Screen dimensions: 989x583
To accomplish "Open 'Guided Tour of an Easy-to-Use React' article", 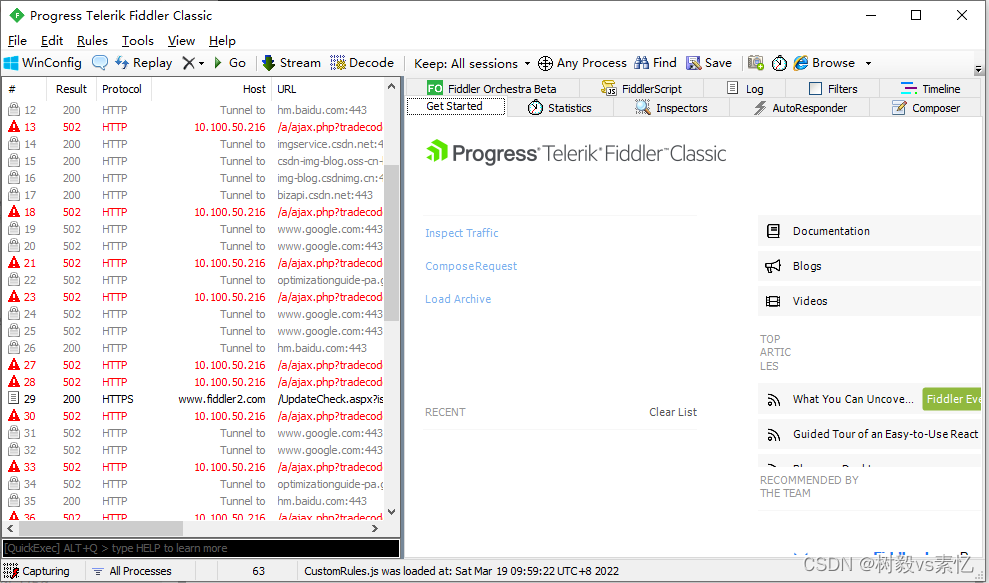I will 886,434.
